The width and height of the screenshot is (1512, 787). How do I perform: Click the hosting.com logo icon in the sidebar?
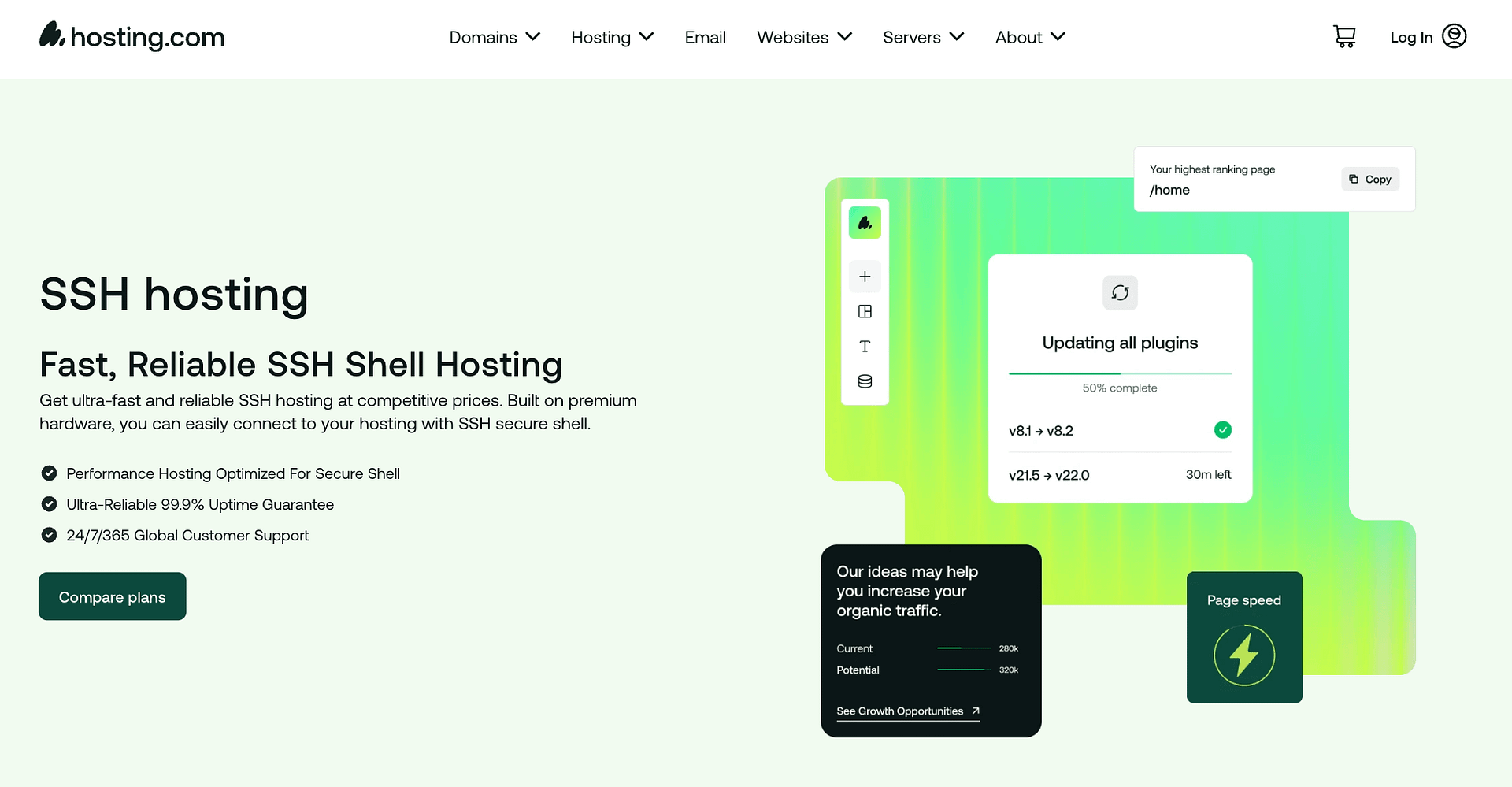(x=865, y=222)
